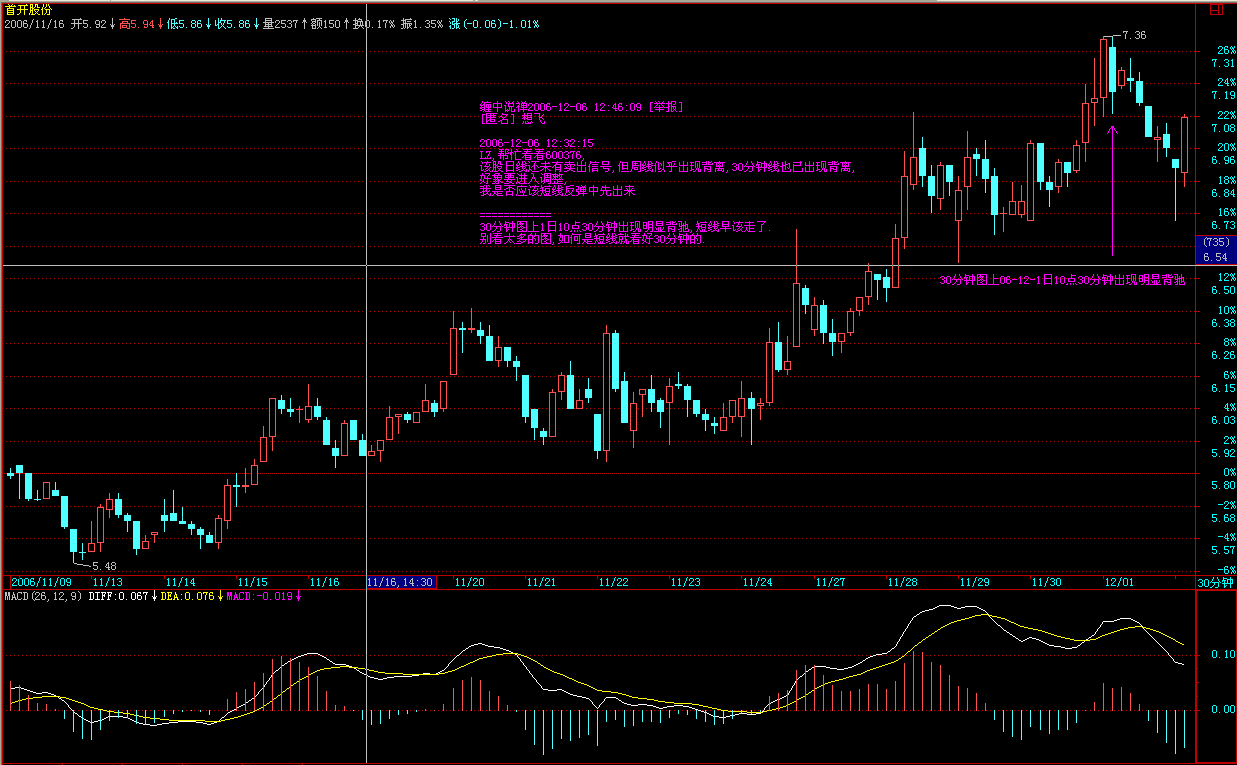This screenshot has height=765, width=1237.
Task: Click the 2006/11/09 start date label
Action: tap(41, 582)
